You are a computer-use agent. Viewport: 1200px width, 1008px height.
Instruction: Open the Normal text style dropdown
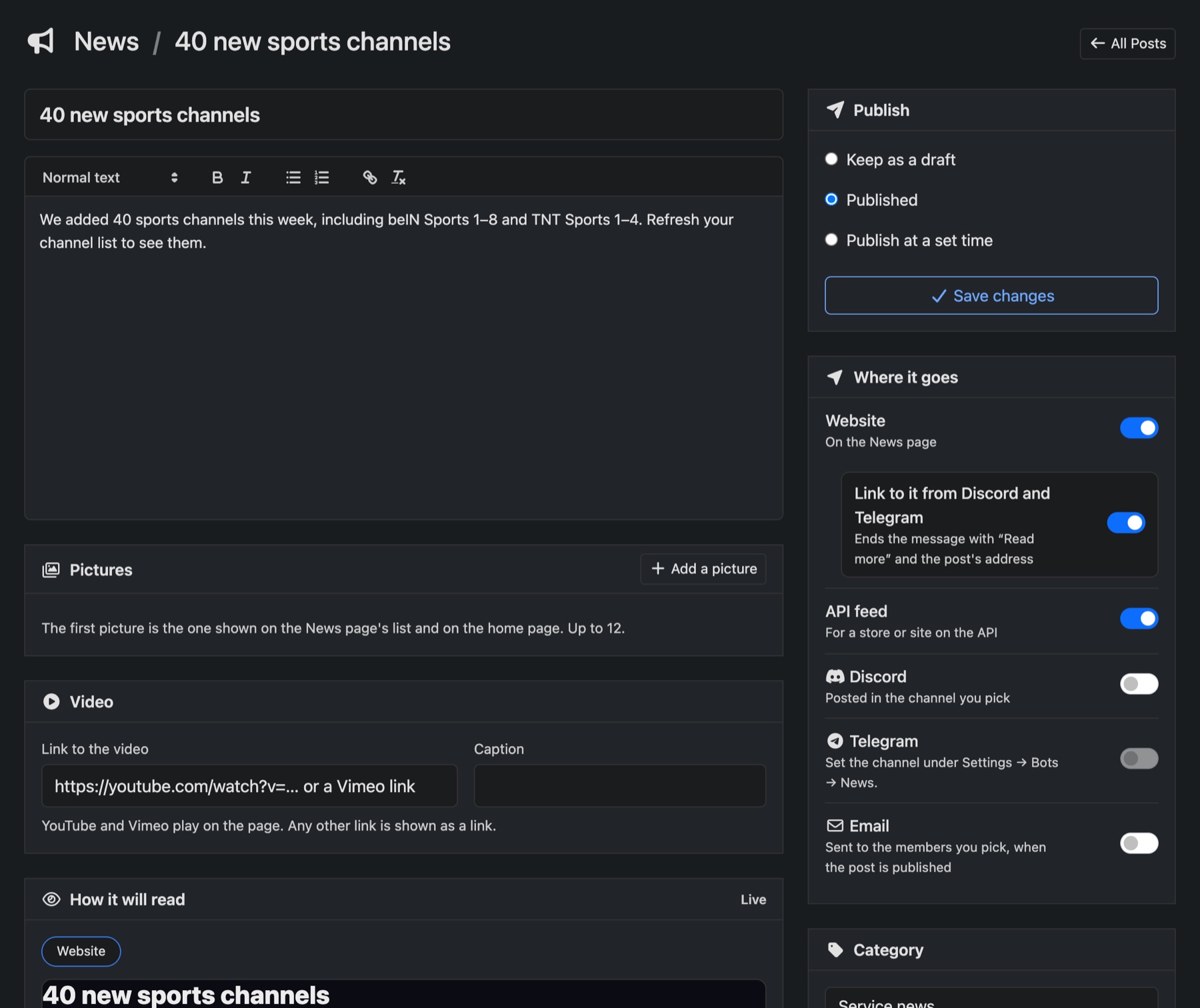[x=110, y=177]
